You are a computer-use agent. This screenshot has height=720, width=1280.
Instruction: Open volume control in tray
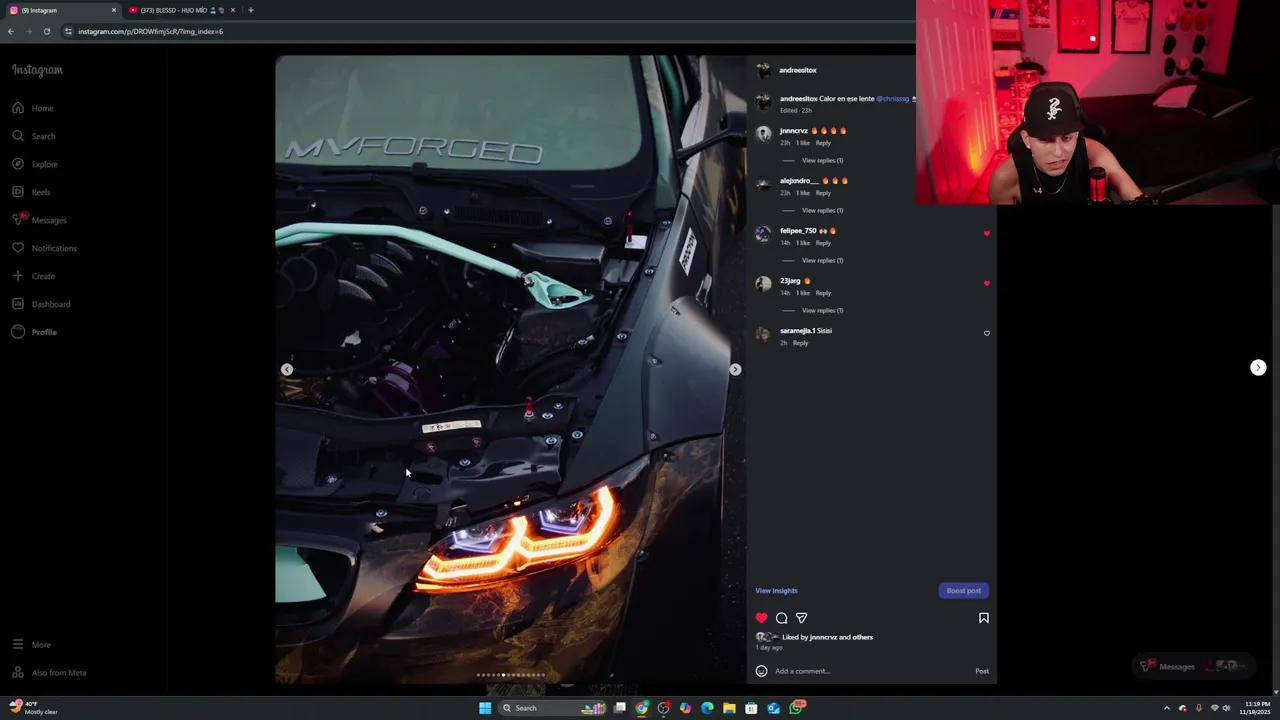[1226, 708]
